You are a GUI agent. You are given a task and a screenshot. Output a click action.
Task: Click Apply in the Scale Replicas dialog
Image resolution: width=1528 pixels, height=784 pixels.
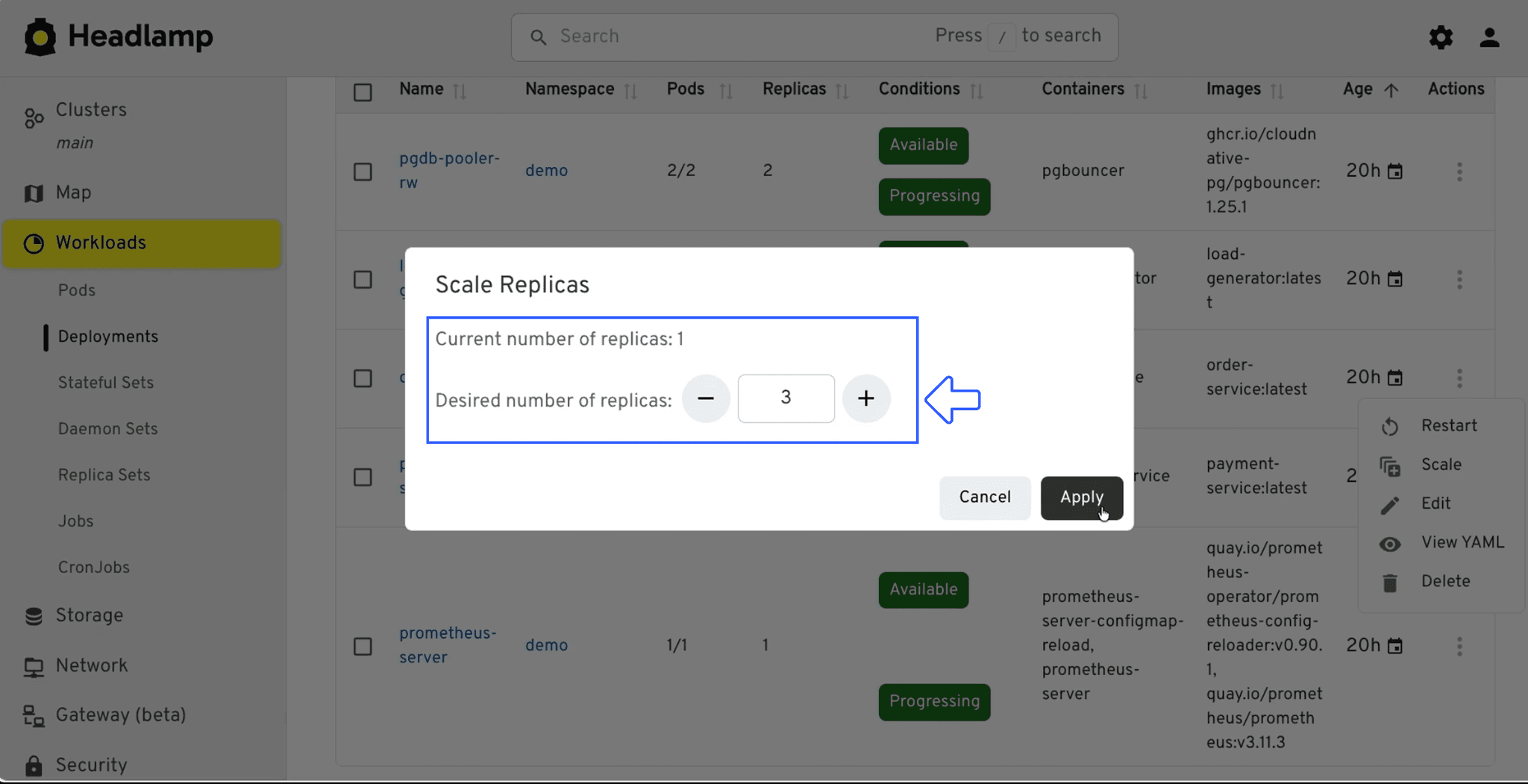point(1082,498)
